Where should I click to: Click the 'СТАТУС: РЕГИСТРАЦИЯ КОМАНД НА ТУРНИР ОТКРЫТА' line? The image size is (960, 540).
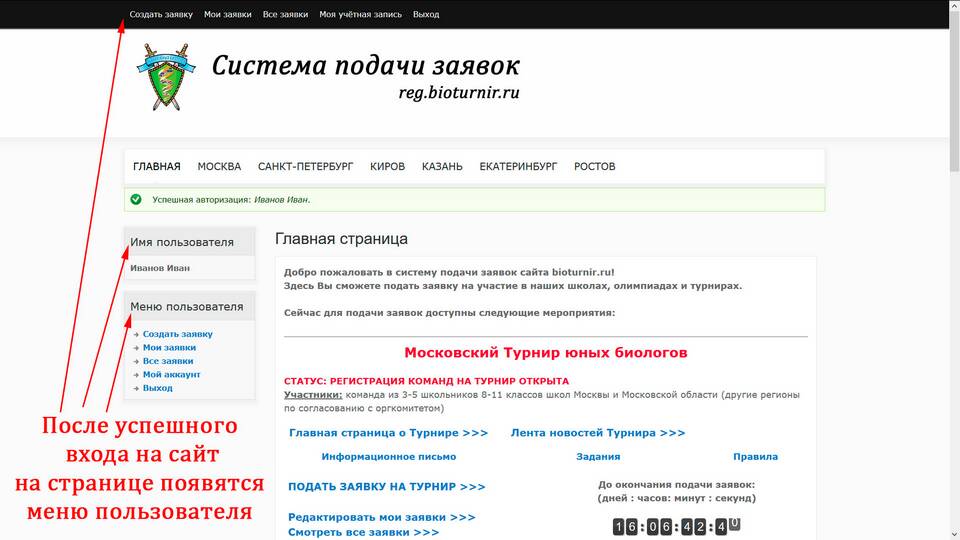click(426, 381)
